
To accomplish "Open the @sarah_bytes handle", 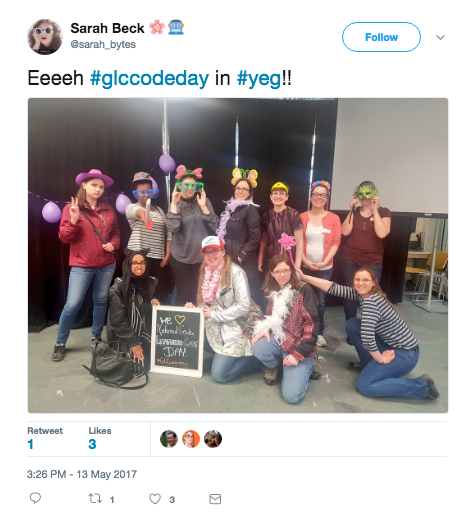I will pyautogui.click(x=103, y=44).
